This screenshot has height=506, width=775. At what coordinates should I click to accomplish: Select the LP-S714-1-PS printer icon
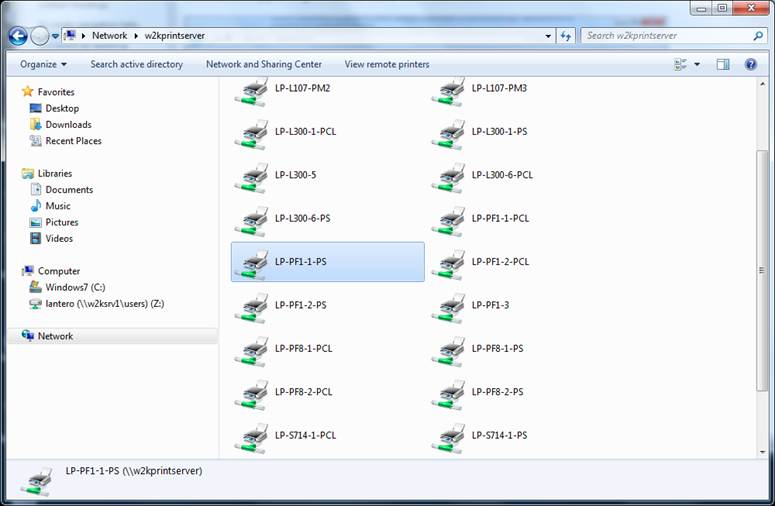(x=447, y=438)
